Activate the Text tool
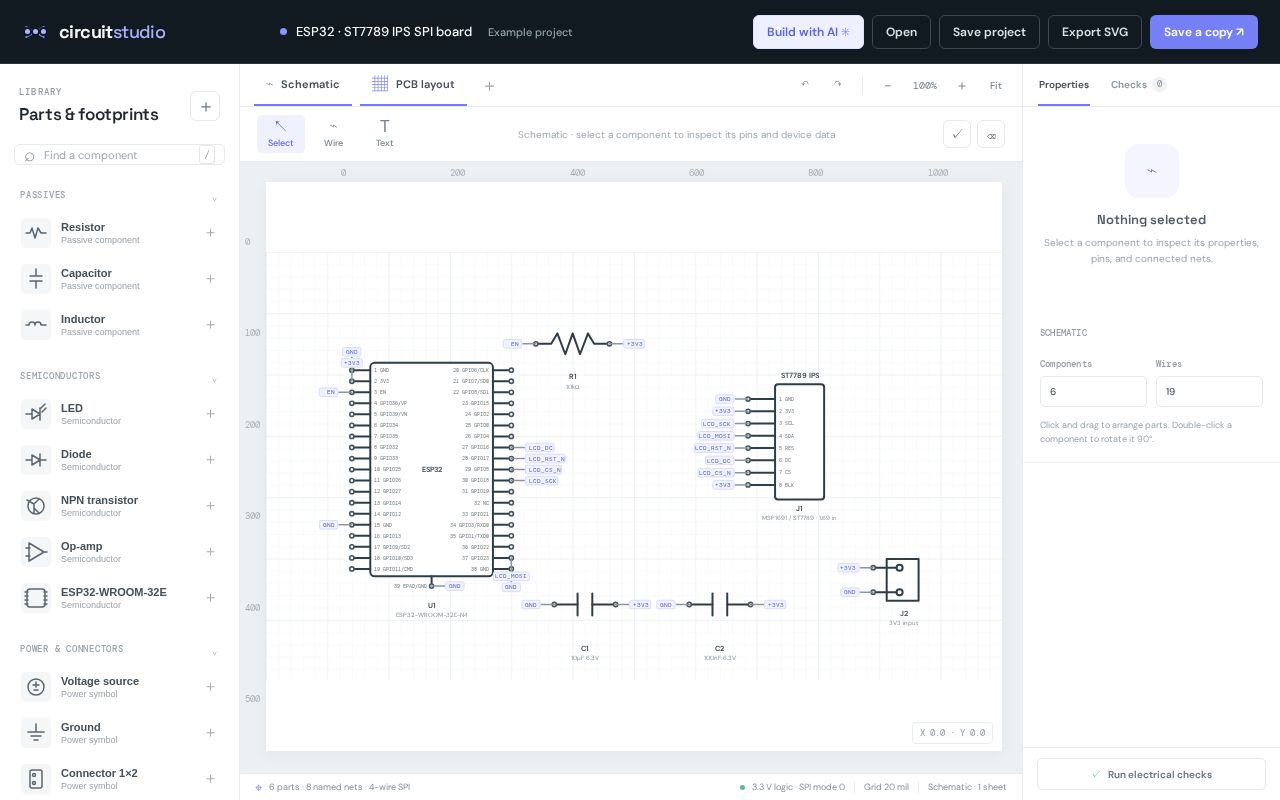This screenshot has width=1280, height=800. (384, 134)
